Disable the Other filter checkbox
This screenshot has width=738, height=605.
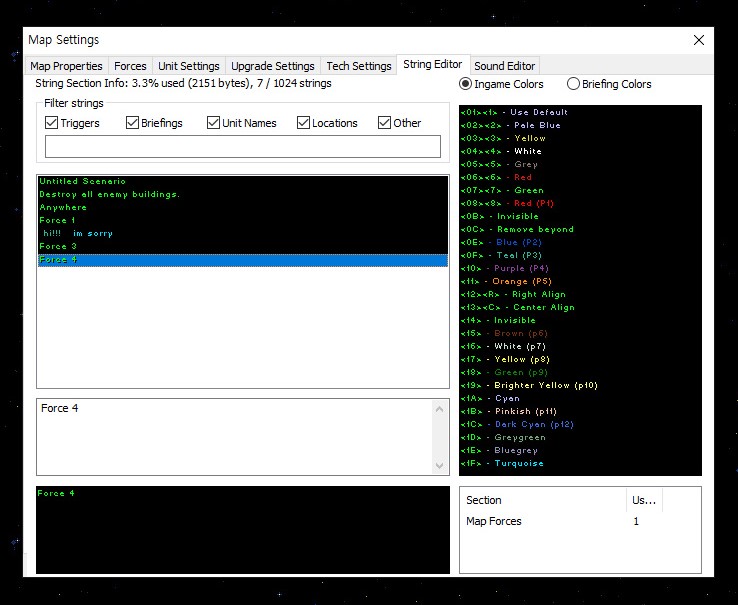(x=399, y=123)
